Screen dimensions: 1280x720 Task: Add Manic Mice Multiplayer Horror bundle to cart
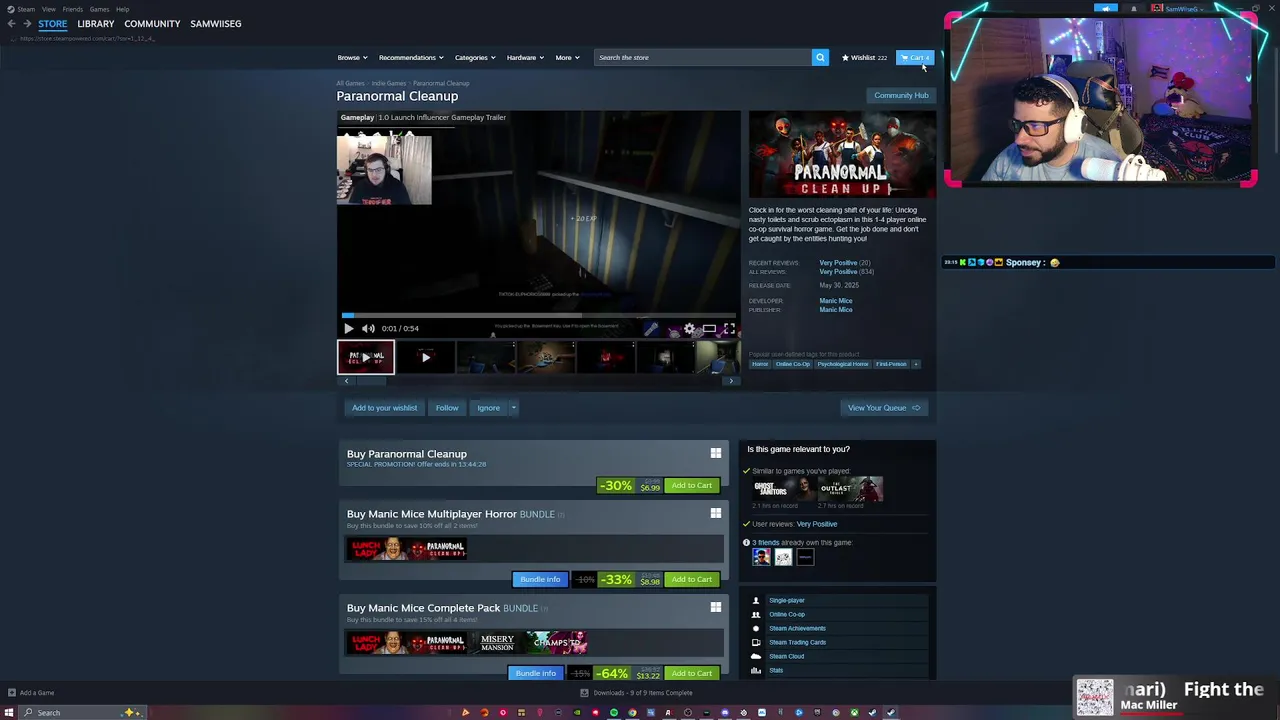(692, 580)
